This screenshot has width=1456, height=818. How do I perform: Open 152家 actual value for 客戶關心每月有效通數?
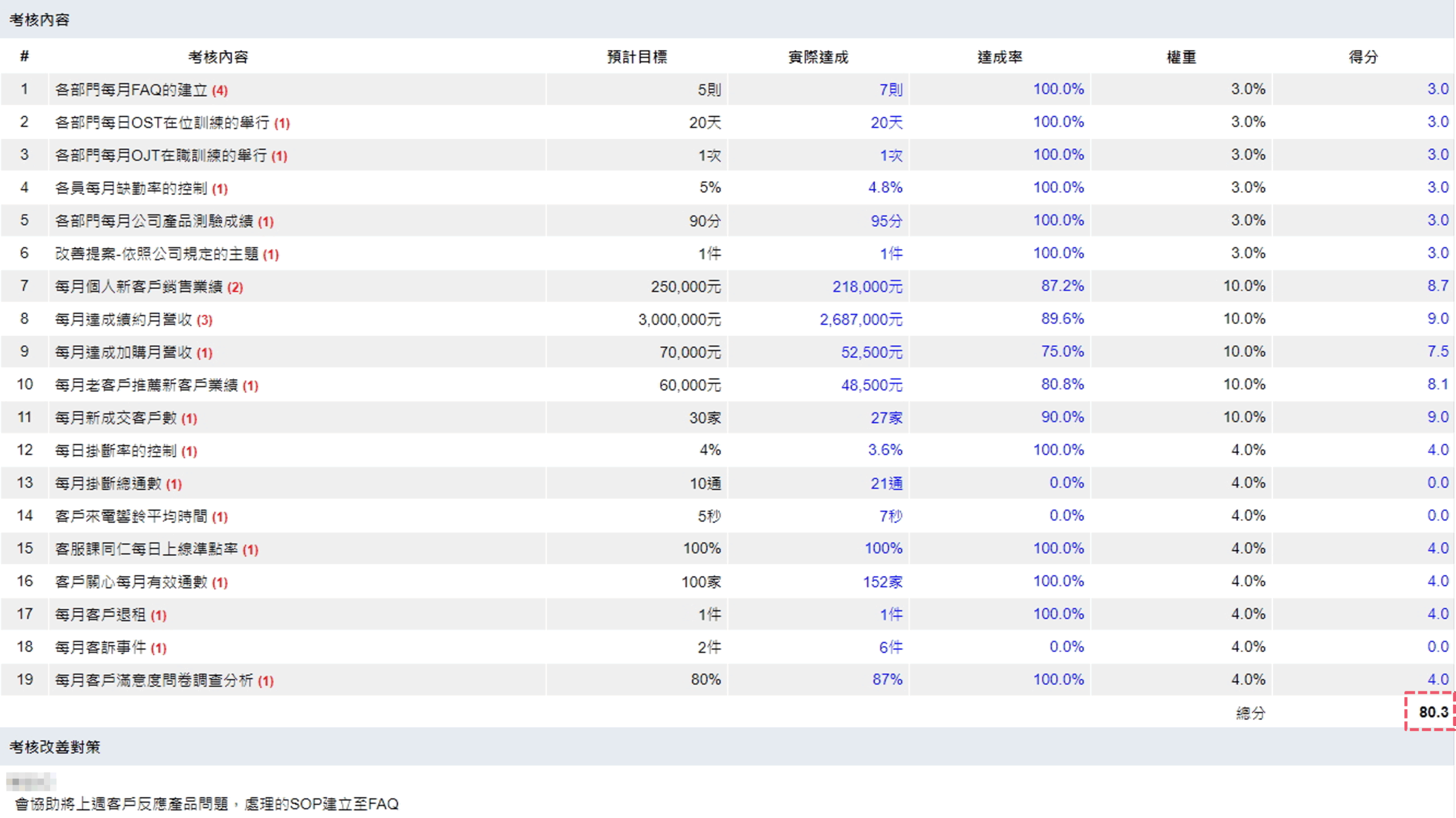(882, 582)
